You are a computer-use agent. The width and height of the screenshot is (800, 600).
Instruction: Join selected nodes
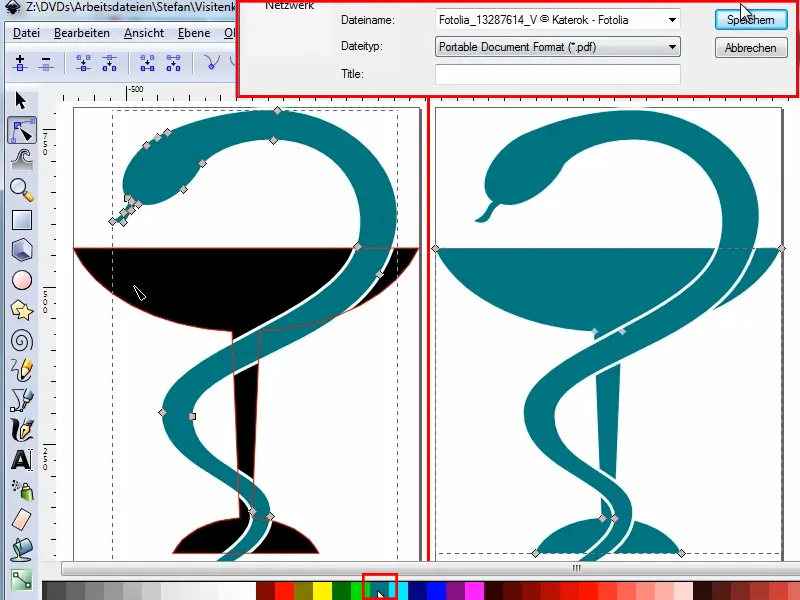pos(83,64)
